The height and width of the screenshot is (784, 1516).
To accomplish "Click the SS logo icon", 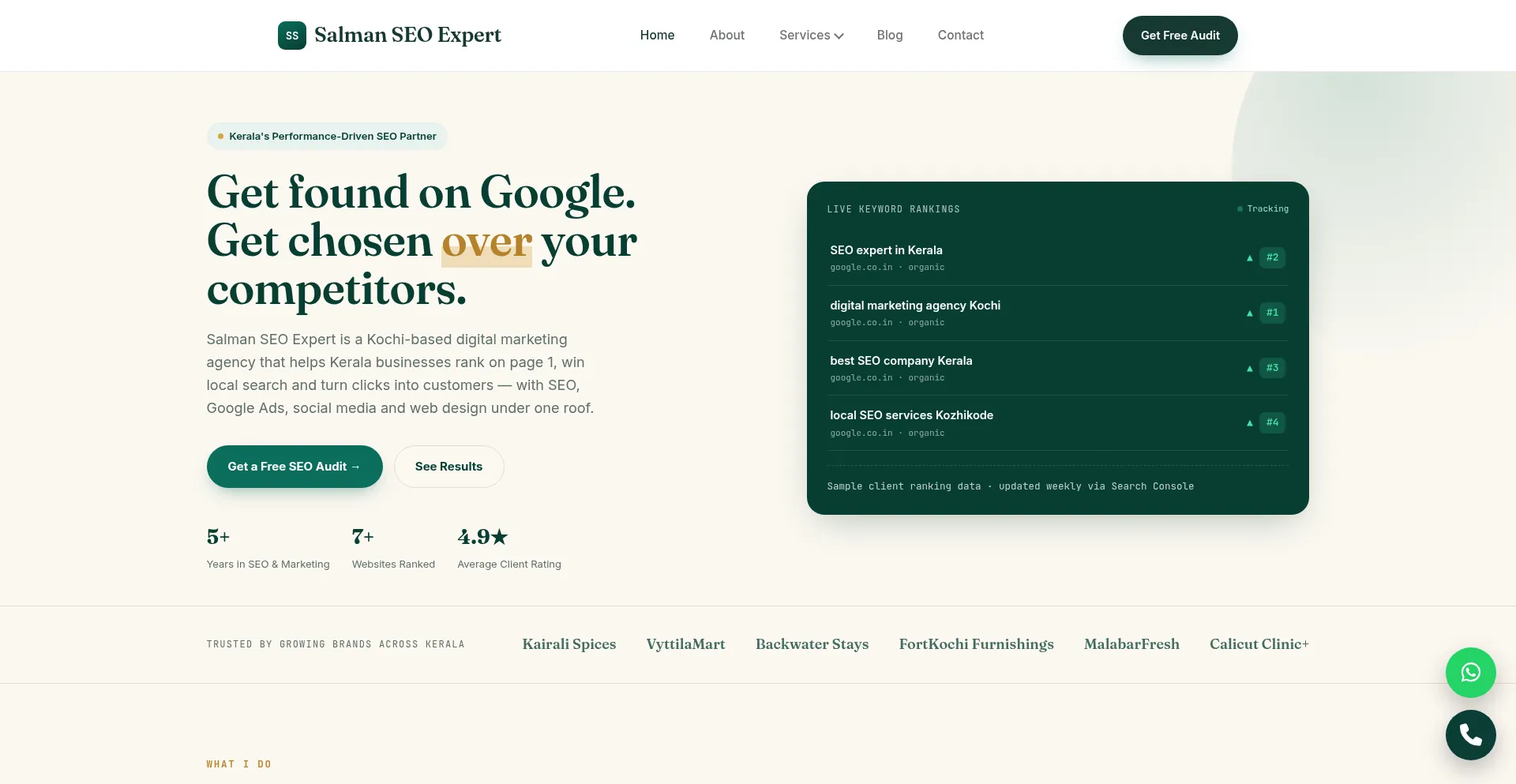I will (291, 36).
